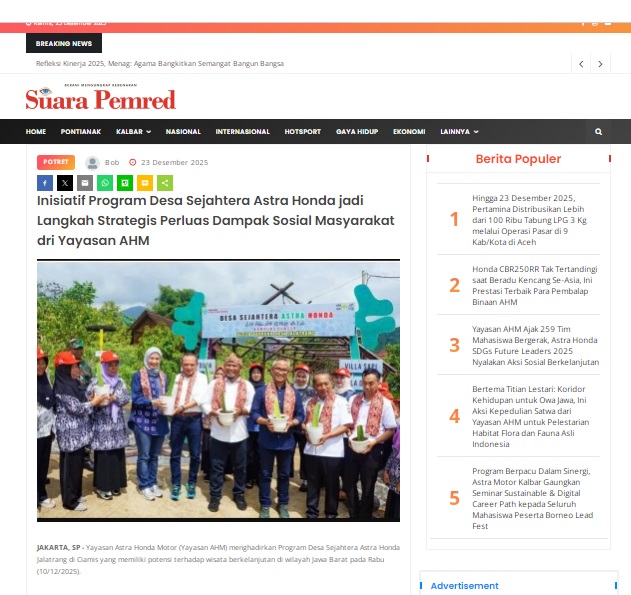
Task: Share article via the email icon
Action: click(85, 183)
